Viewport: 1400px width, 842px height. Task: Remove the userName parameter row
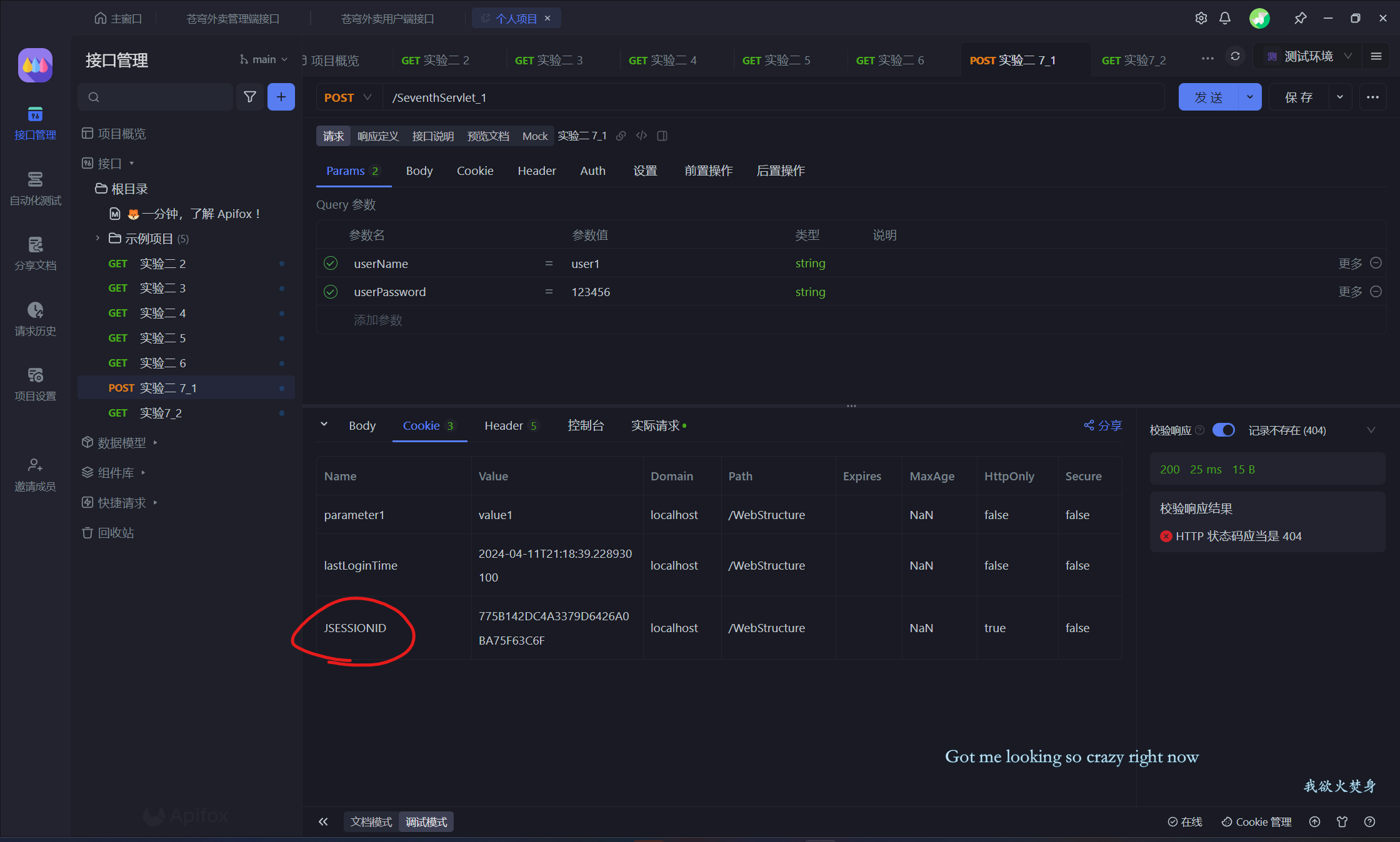1376,263
